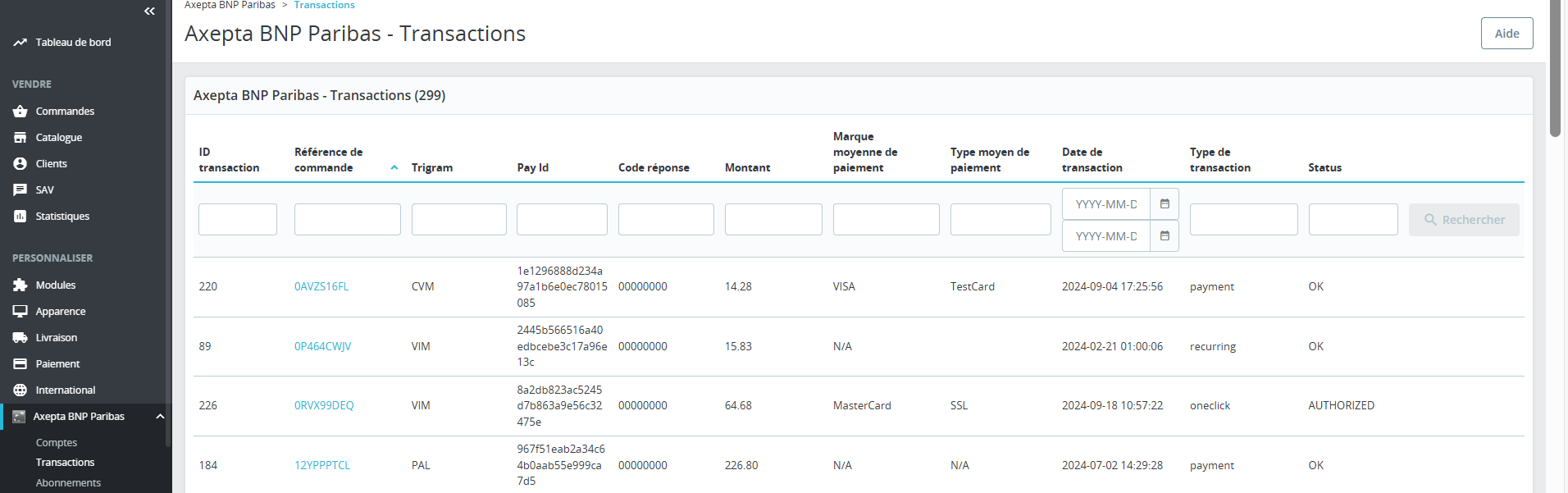
Task: Sort by Code réponse column header
Action: pos(654,167)
